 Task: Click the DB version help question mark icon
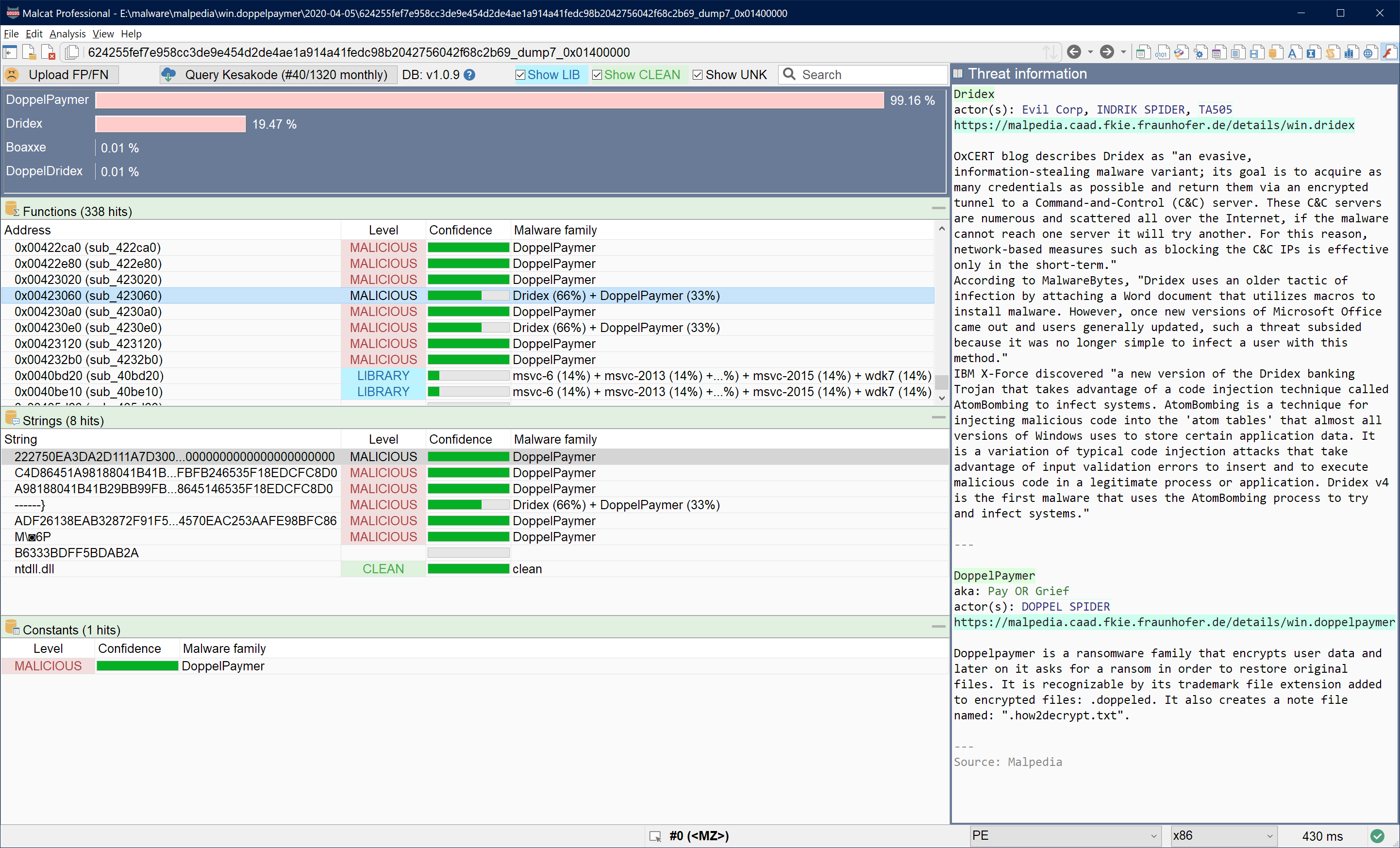point(469,74)
